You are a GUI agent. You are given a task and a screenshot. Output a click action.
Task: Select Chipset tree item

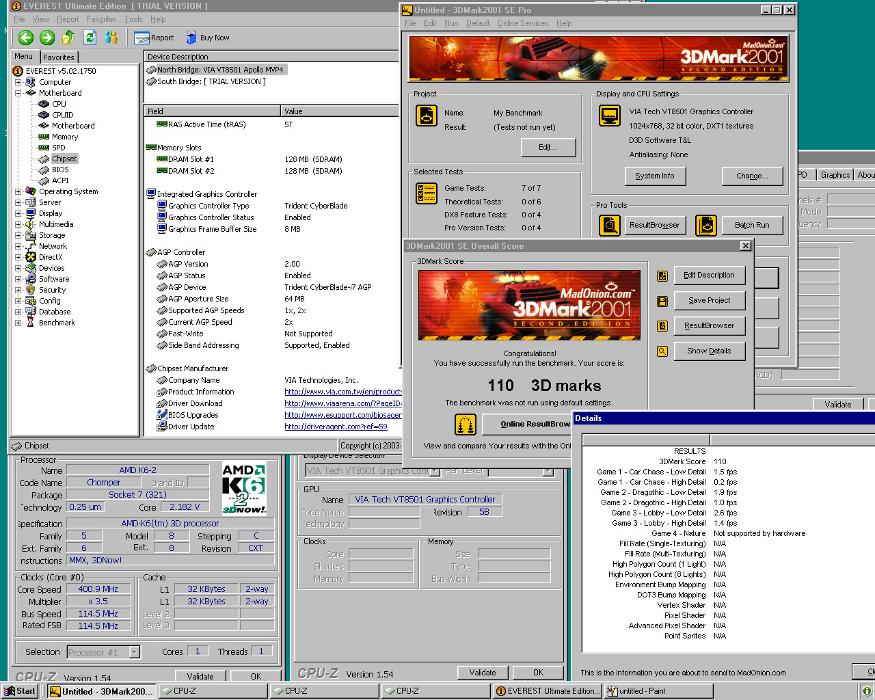[64, 159]
